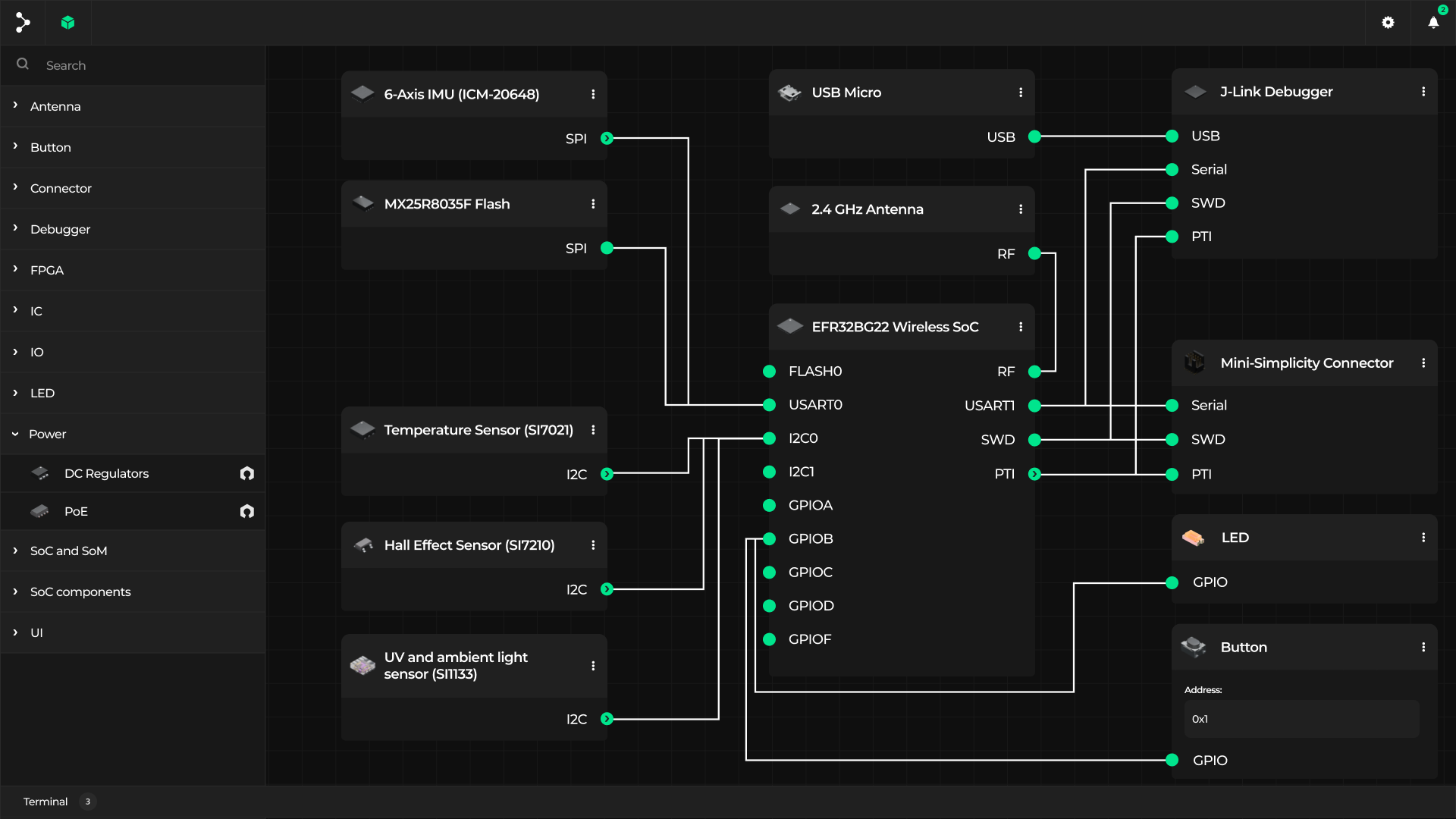Open the LED node options menu
Image resolution: width=1456 pixels, height=819 pixels.
tap(1423, 538)
